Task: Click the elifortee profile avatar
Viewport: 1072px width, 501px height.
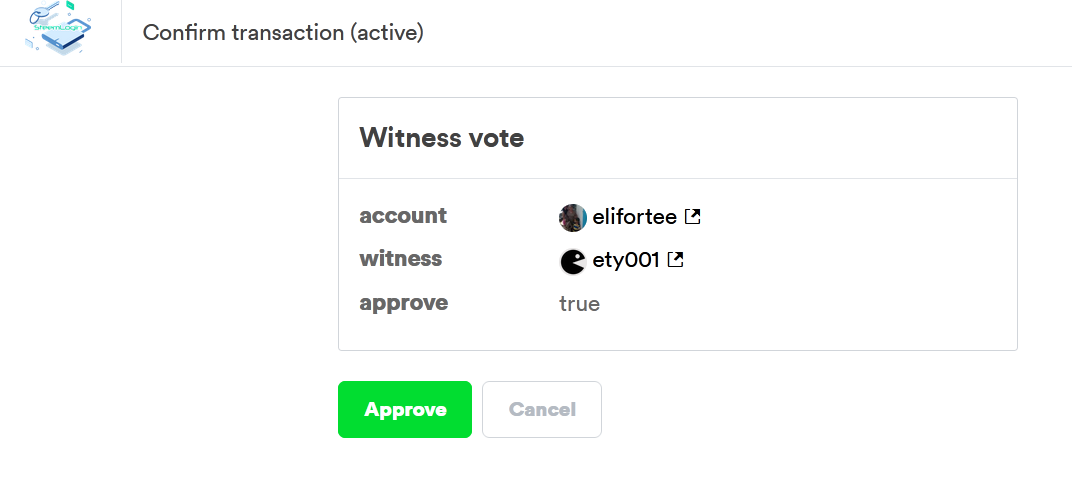Action: (572, 217)
